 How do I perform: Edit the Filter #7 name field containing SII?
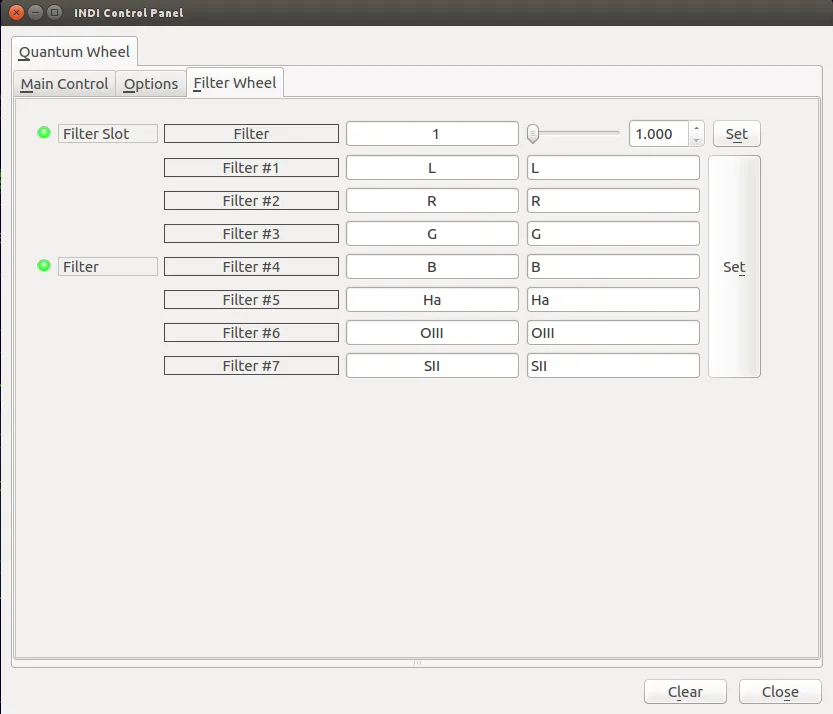(x=613, y=366)
